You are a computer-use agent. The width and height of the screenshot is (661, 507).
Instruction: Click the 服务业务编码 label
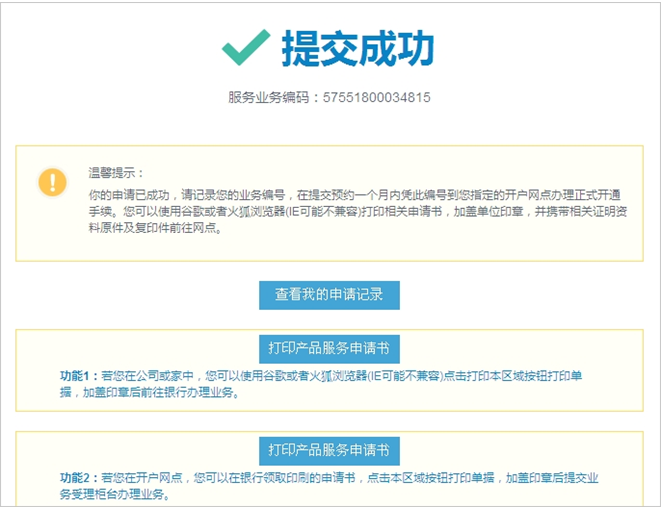272,98
